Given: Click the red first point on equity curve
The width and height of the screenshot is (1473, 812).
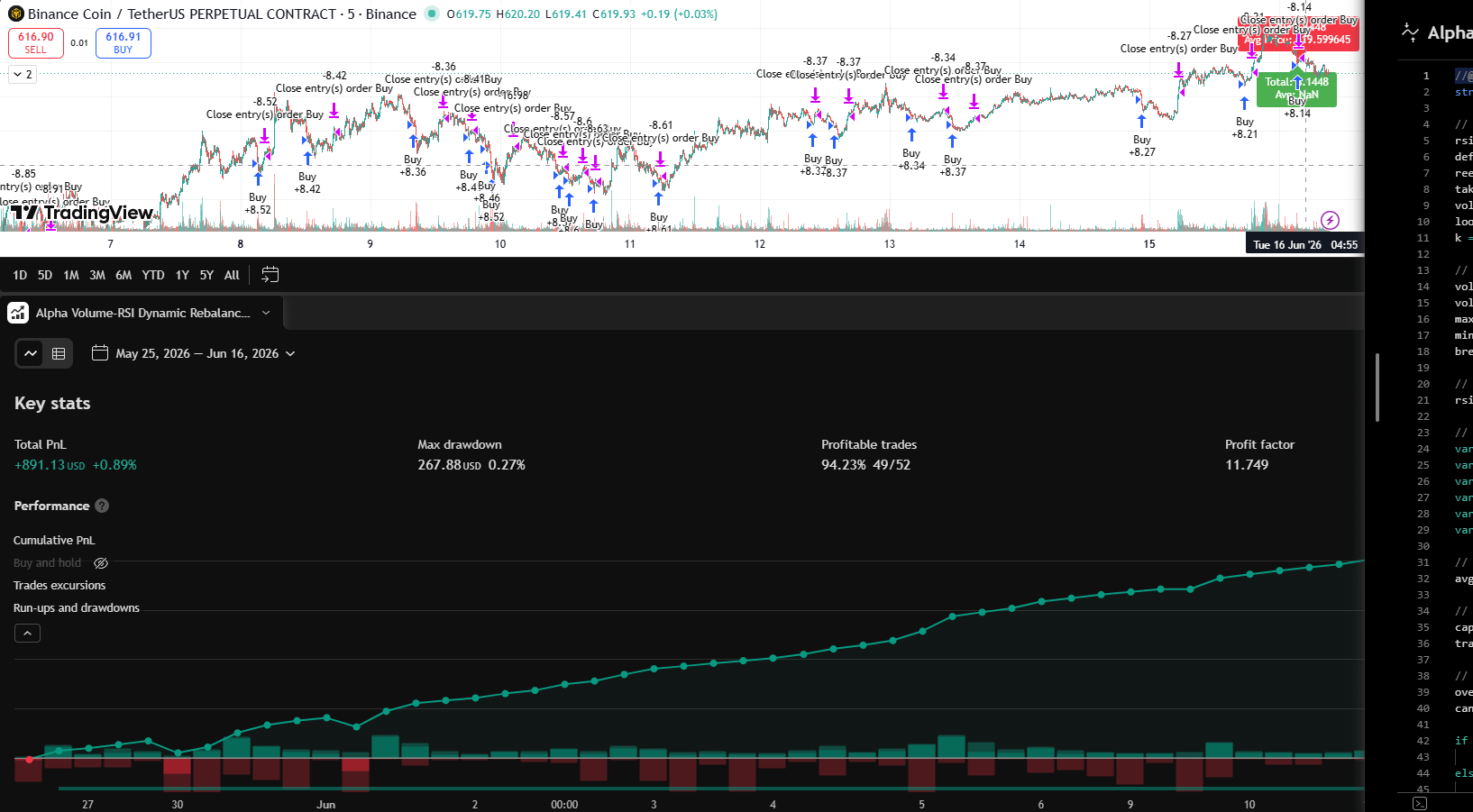Looking at the screenshot, I should (x=29, y=760).
